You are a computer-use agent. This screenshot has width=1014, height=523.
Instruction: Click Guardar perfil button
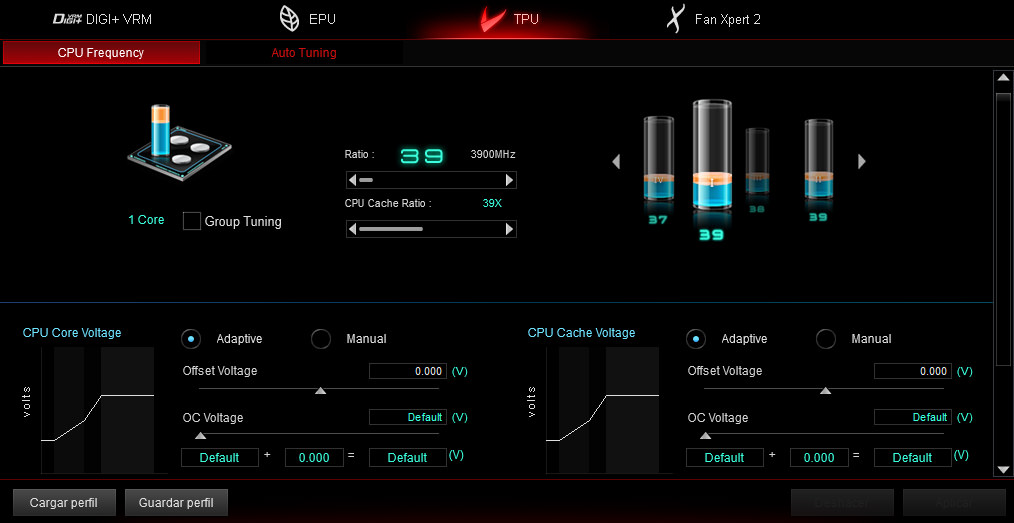pos(176,502)
